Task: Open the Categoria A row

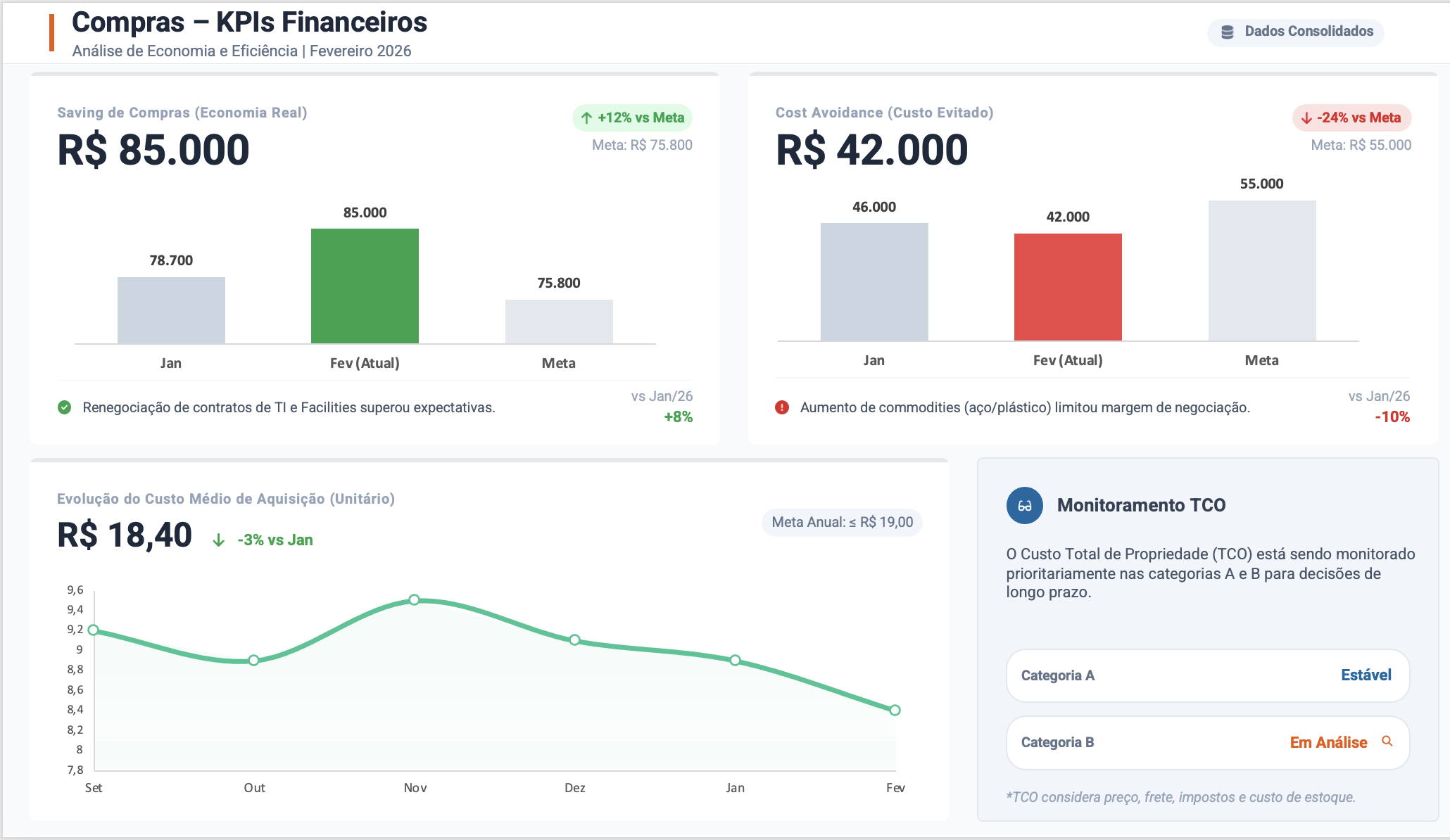Action: tap(1208, 675)
